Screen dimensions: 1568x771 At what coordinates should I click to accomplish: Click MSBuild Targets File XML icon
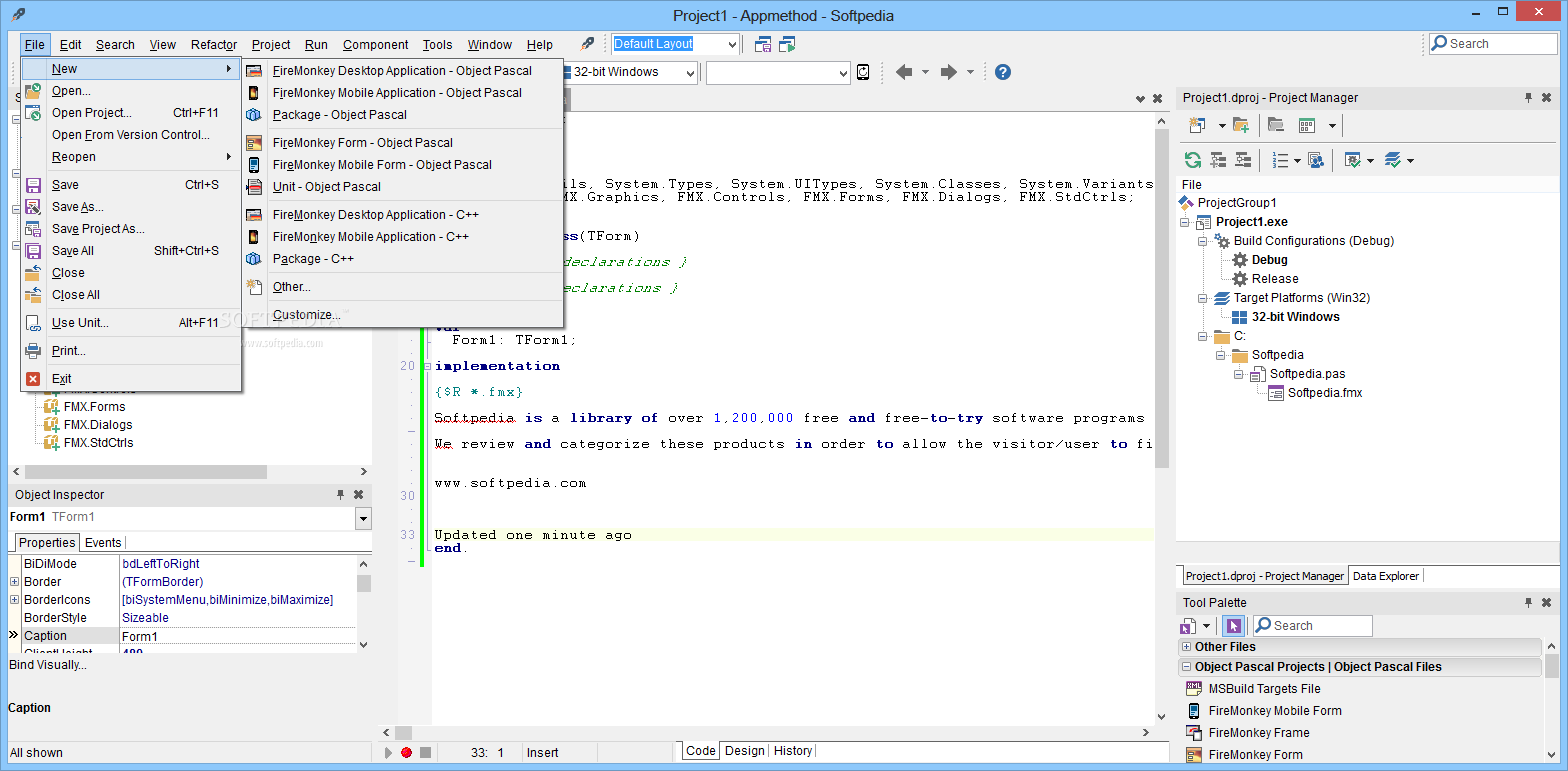pyautogui.click(x=1194, y=689)
